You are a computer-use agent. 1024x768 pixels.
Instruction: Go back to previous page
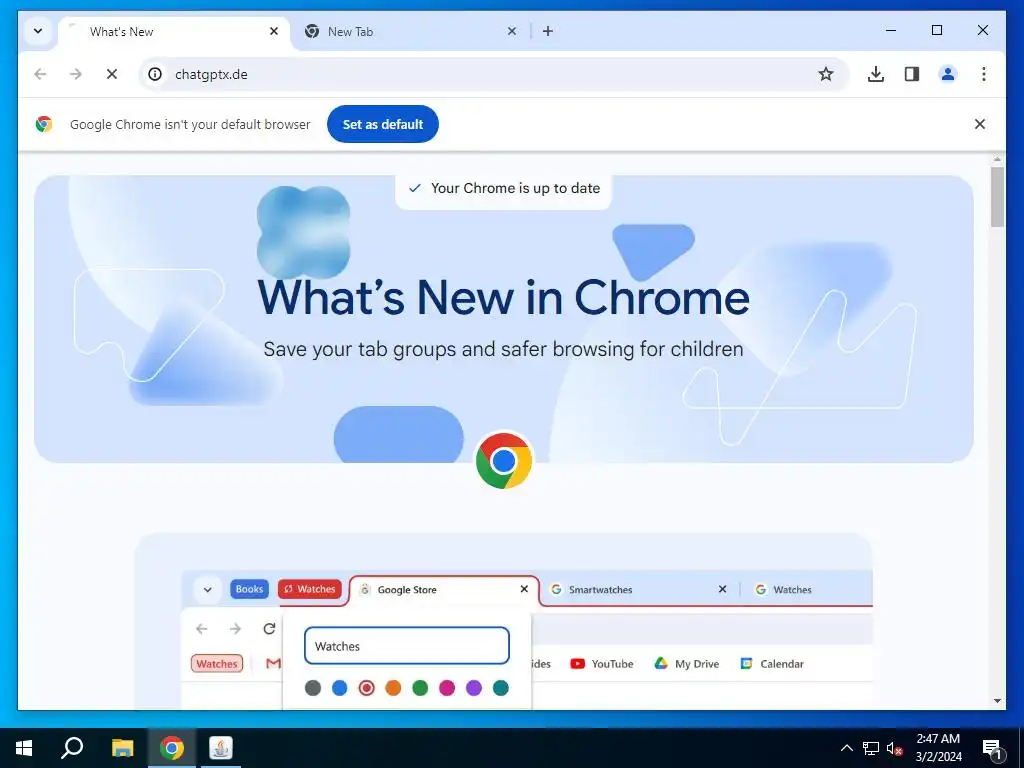click(x=40, y=74)
